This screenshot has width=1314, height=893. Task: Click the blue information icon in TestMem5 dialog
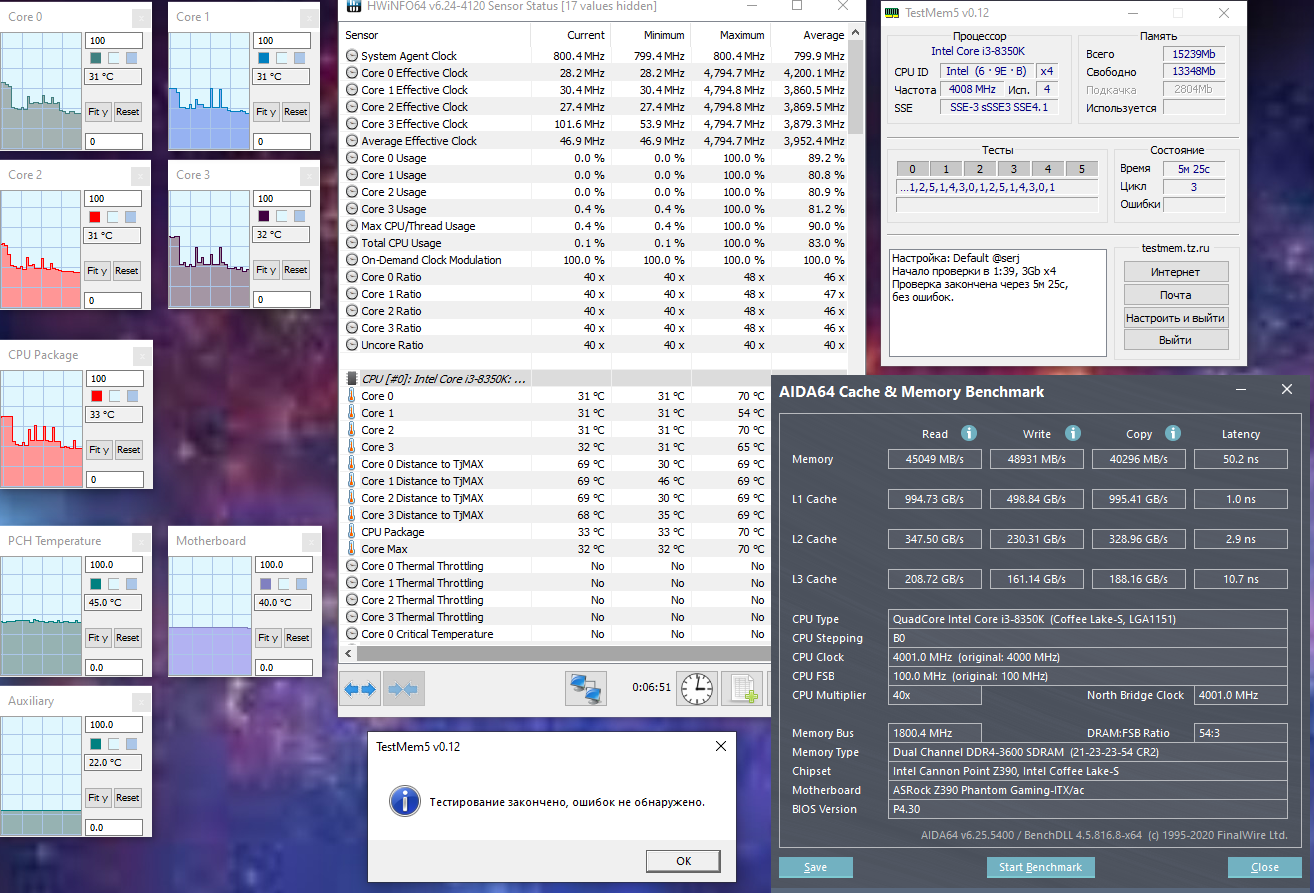(403, 800)
